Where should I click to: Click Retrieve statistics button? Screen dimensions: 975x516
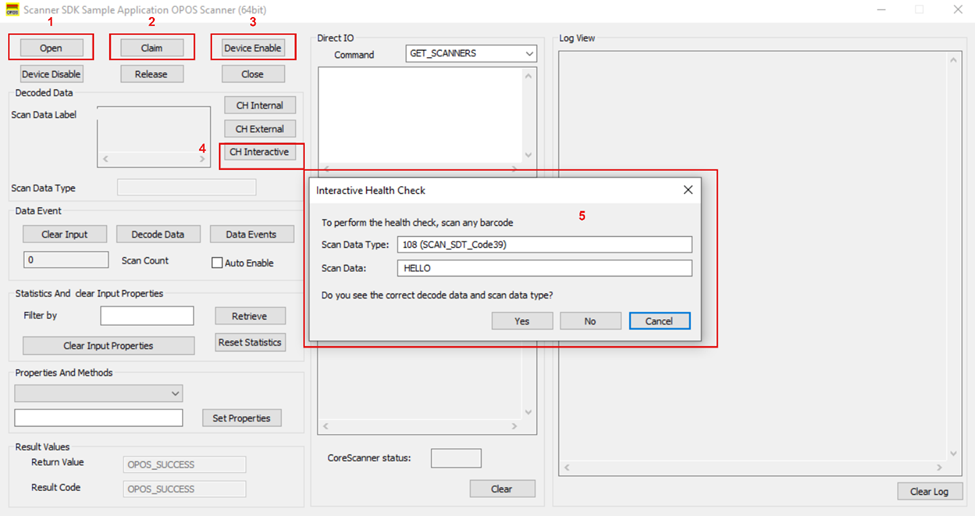point(250,316)
